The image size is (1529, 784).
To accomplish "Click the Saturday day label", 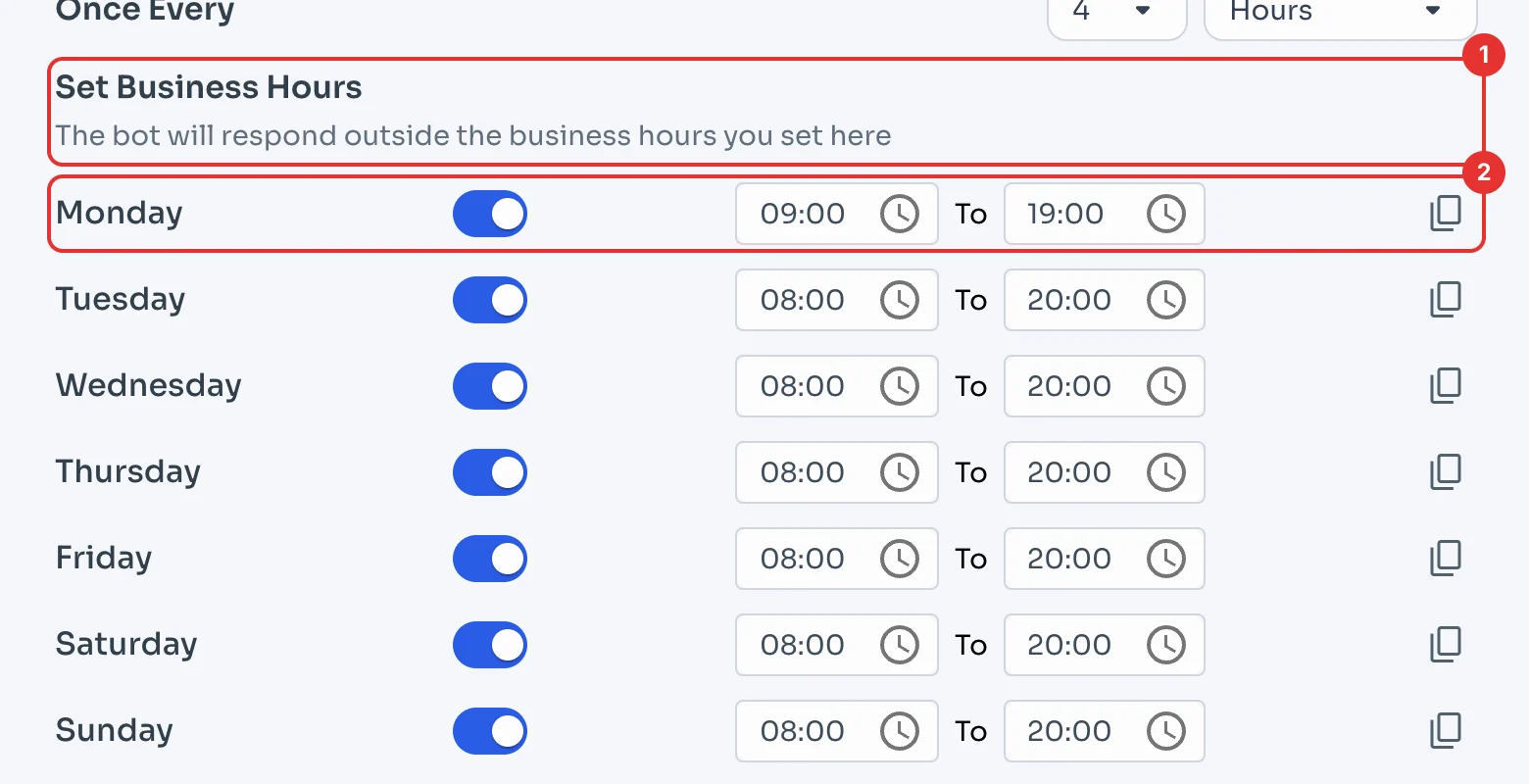I will pos(126,645).
